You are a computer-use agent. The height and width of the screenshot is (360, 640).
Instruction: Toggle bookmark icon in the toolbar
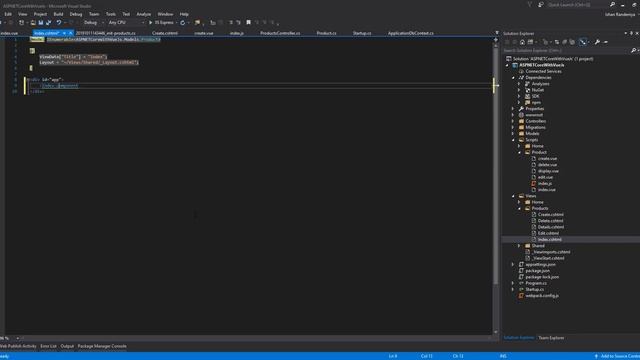[248, 22]
